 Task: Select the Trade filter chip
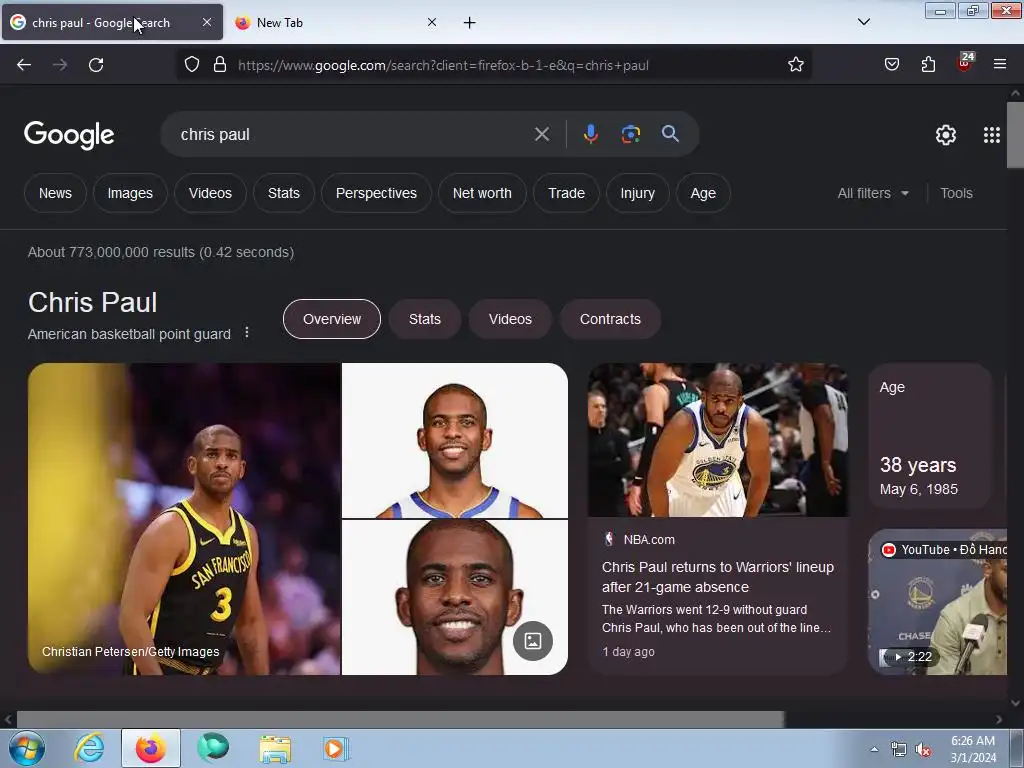(566, 193)
